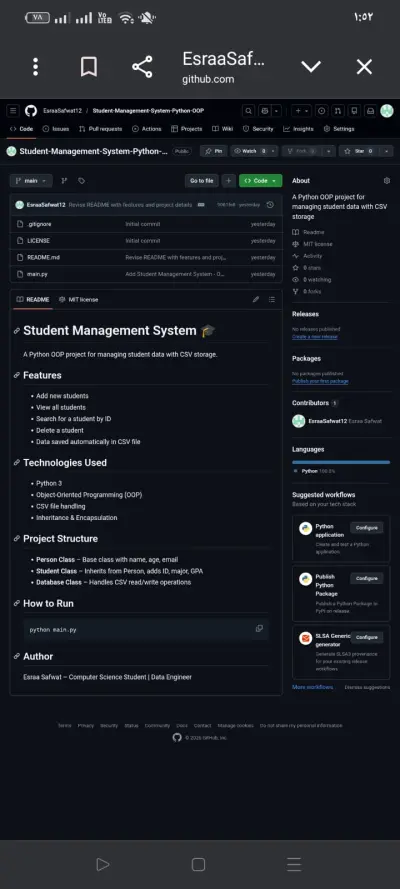The width and height of the screenshot is (400, 889).
Task: Expand the Star lists dropdown arrow
Action: (386, 151)
